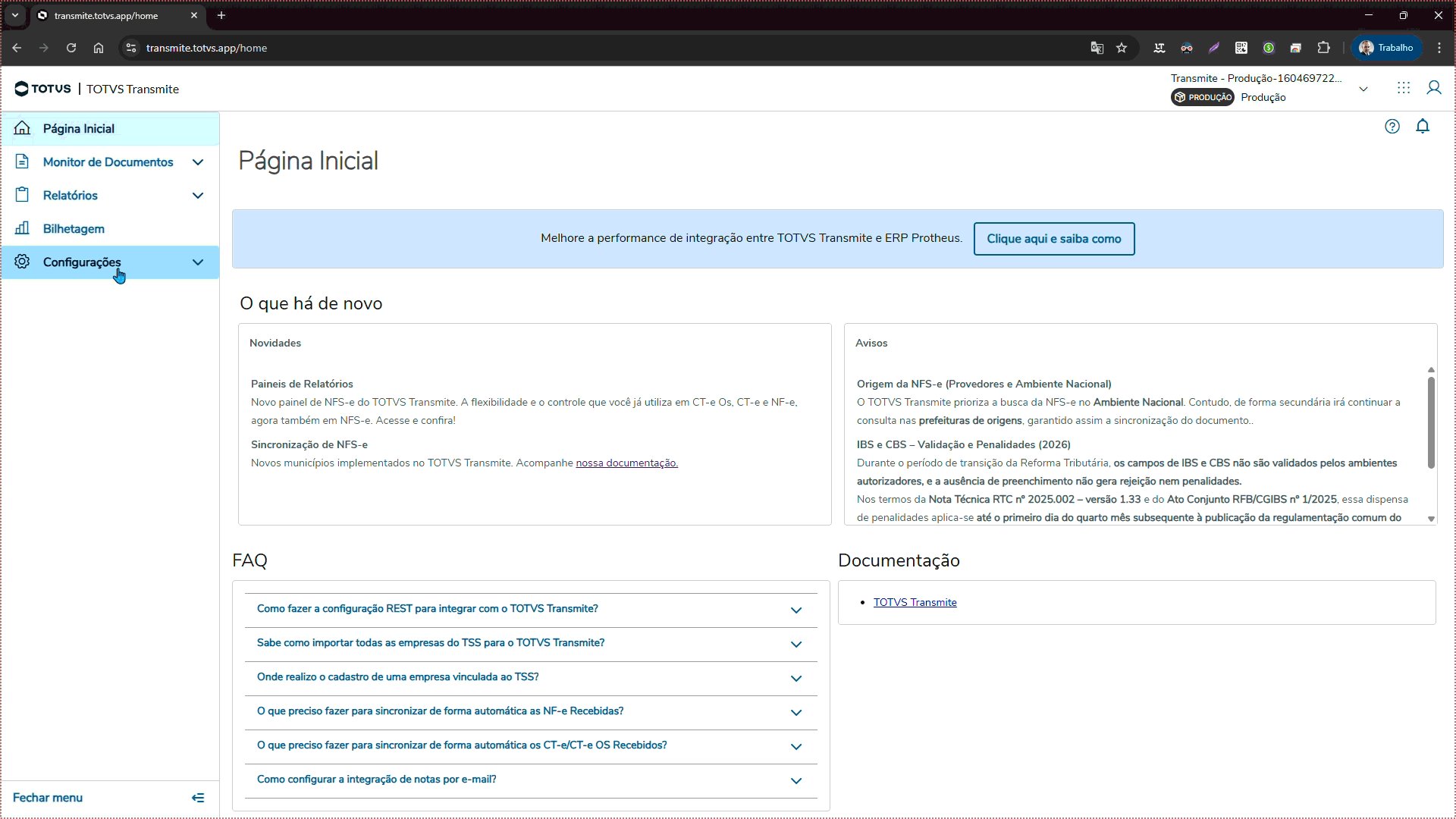Open the TOTVS Transmite documentation link
This screenshot has height=819, width=1456.
click(915, 602)
